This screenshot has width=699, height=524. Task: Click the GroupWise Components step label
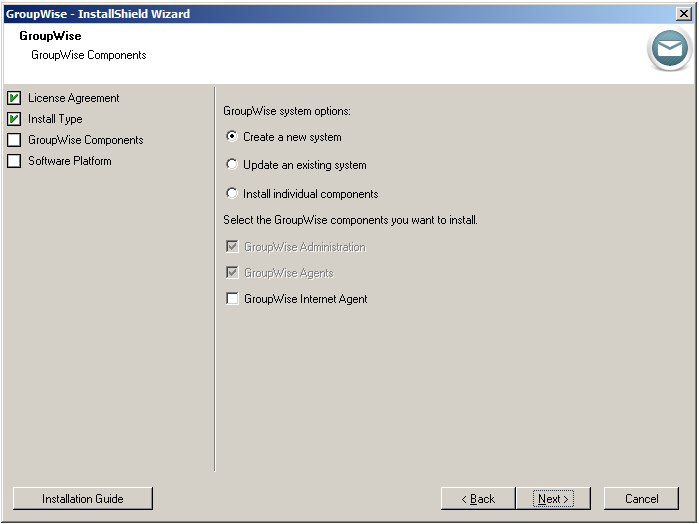(x=85, y=140)
